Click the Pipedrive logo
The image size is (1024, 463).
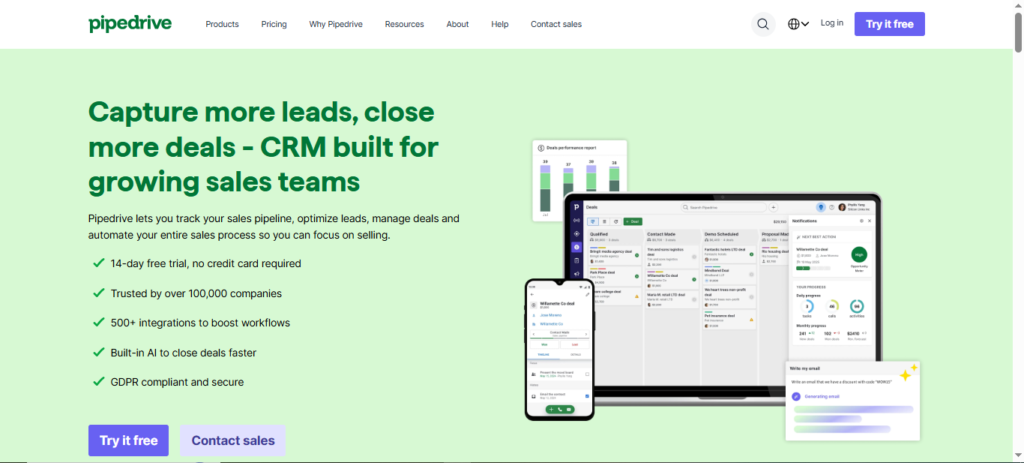click(x=128, y=24)
